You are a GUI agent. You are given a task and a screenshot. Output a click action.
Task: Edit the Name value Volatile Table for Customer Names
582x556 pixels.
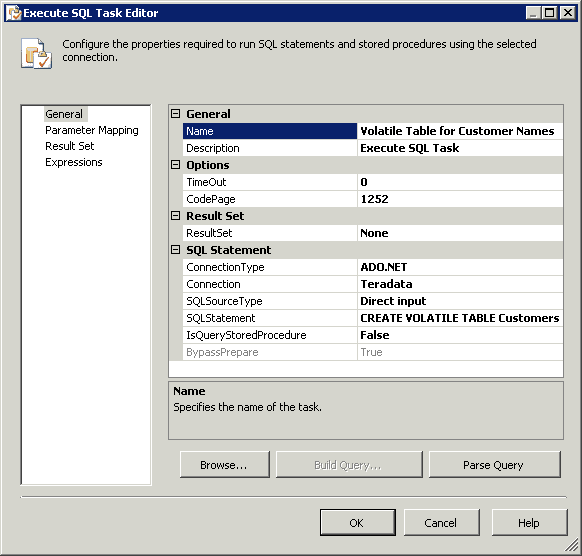(460, 131)
